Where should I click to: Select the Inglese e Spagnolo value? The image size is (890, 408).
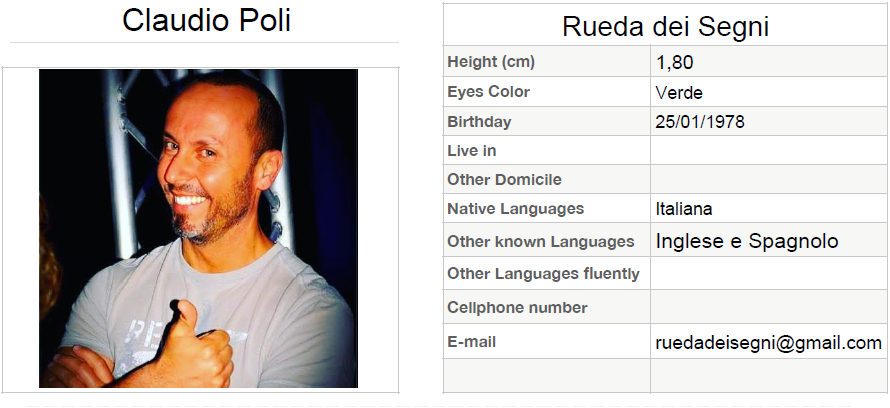click(x=747, y=241)
